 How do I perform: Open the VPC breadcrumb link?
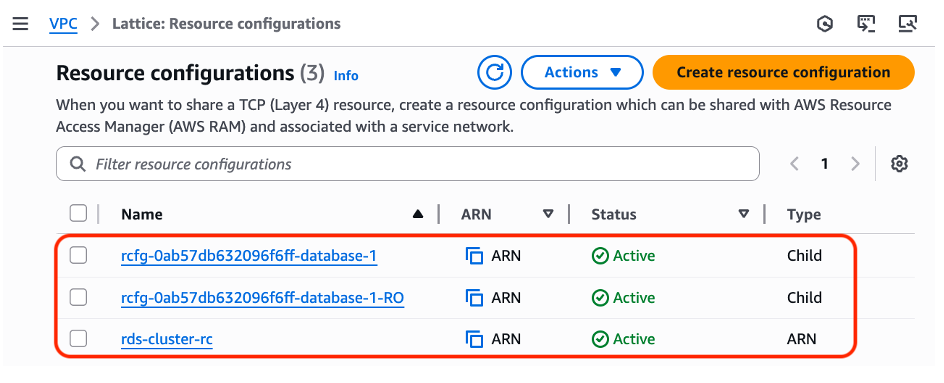(x=63, y=24)
